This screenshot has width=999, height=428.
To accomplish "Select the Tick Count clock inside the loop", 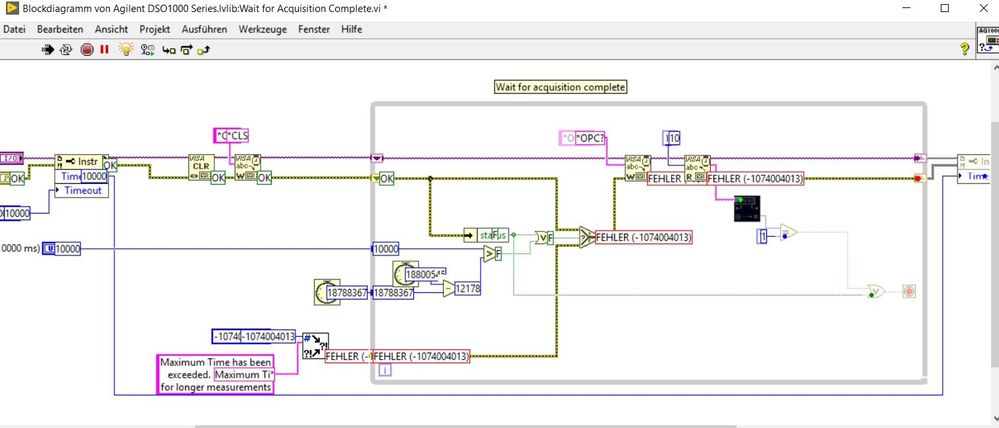I will pyautogui.click(x=405, y=274).
